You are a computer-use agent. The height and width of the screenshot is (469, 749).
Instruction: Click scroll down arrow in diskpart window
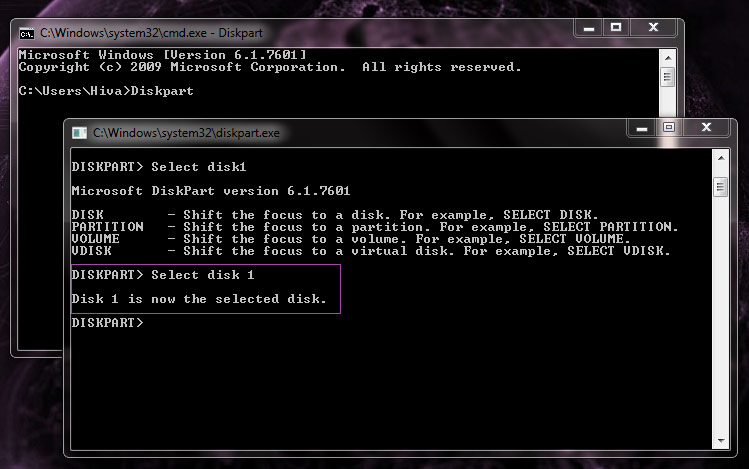(x=719, y=443)
